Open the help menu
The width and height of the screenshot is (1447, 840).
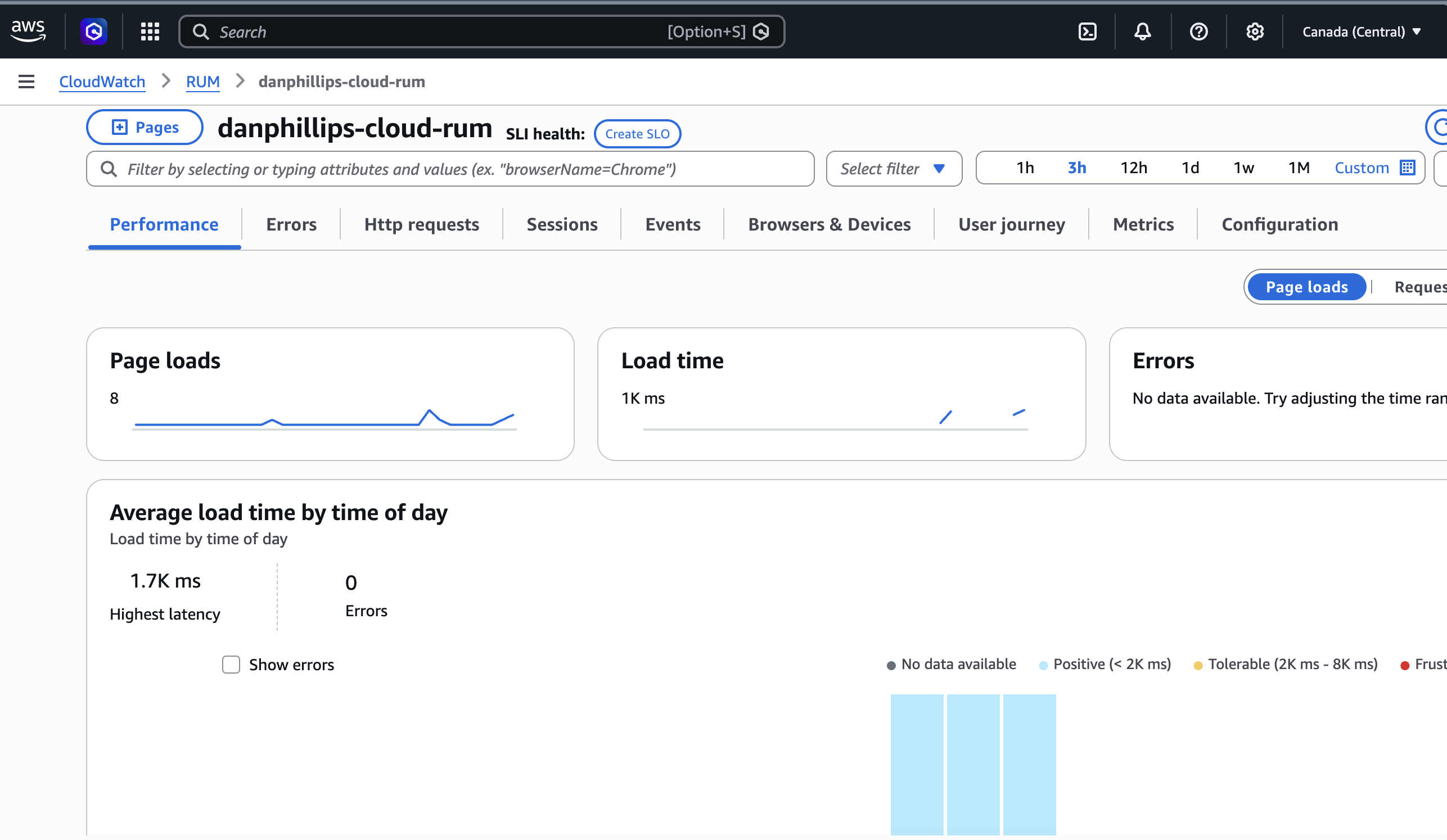tap(1199, 31)
